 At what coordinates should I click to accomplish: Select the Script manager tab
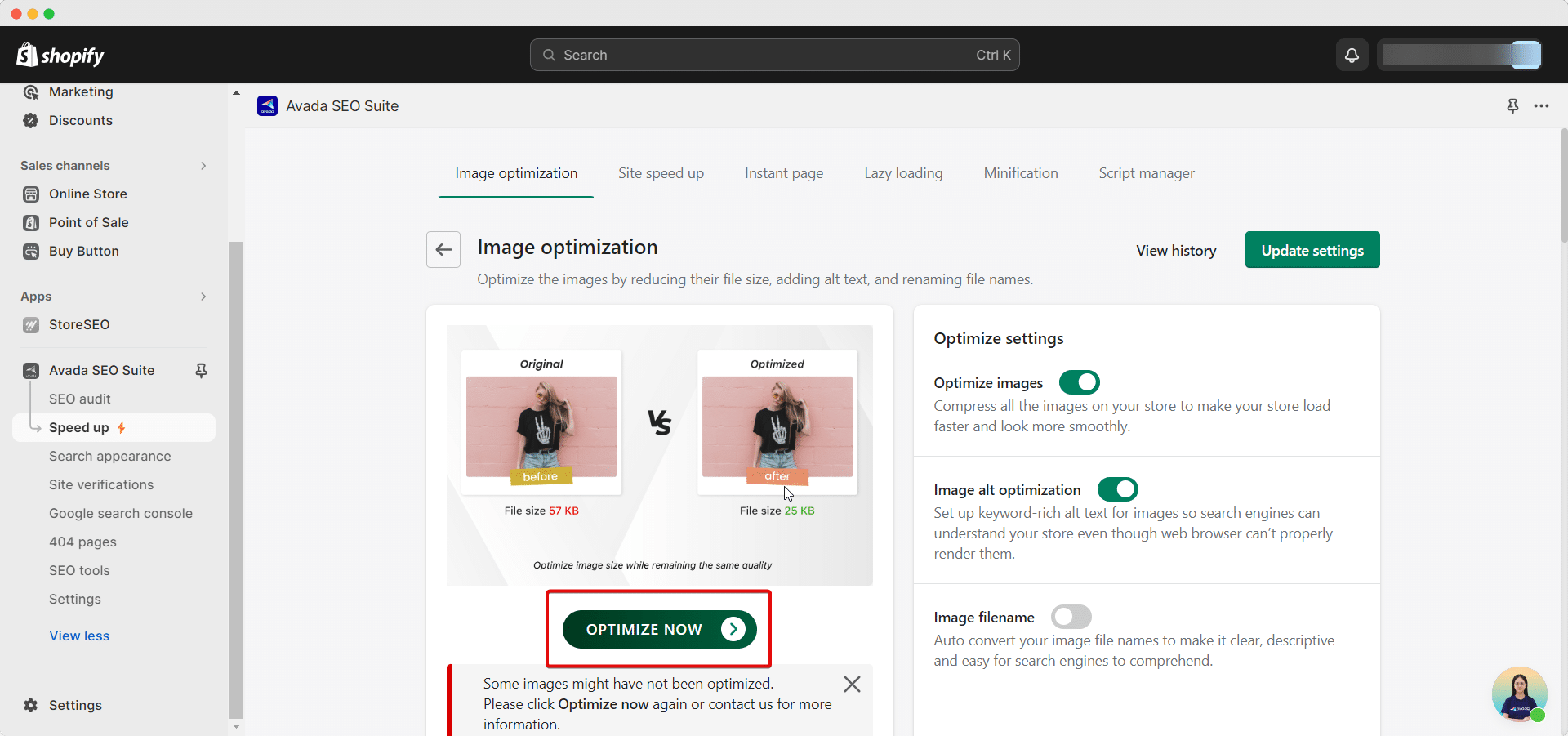click(1147, 173)
